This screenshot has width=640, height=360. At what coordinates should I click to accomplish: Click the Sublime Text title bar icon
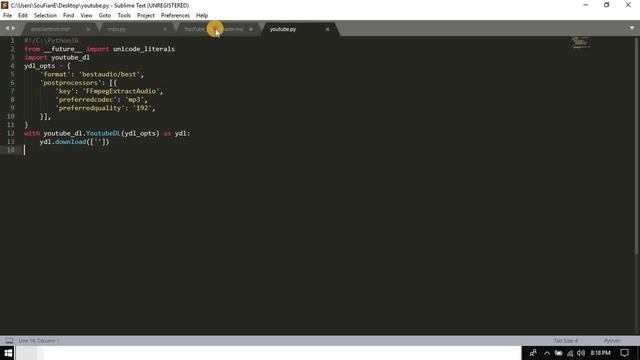click(x=4, y=5)
